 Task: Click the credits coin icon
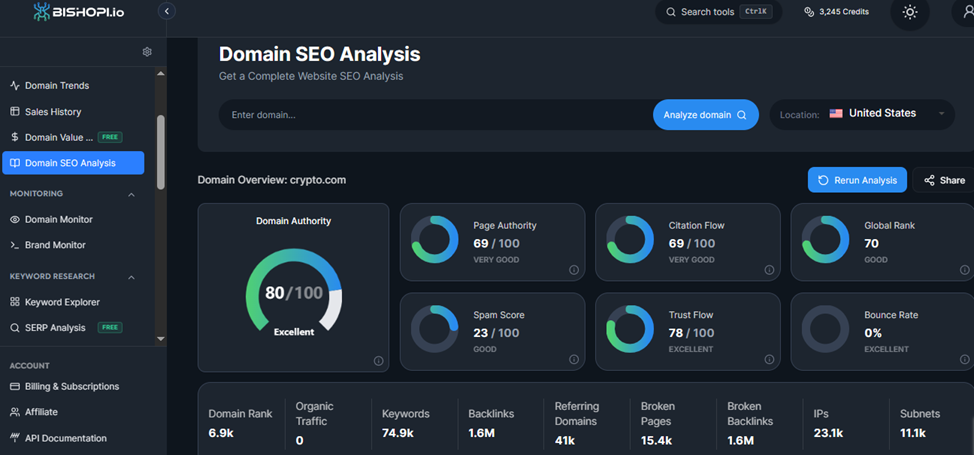point(809,12)
